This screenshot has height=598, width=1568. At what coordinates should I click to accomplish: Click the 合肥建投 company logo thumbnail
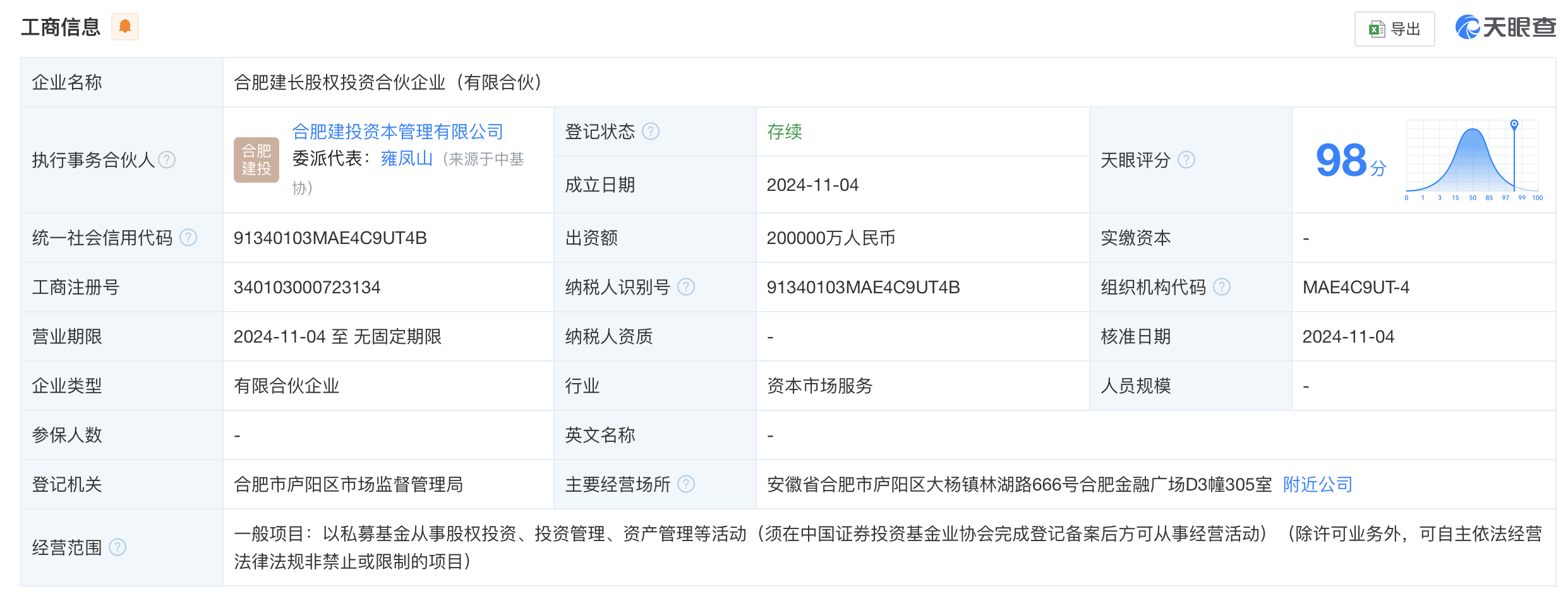pyautogui.click(x=256, y=160)
